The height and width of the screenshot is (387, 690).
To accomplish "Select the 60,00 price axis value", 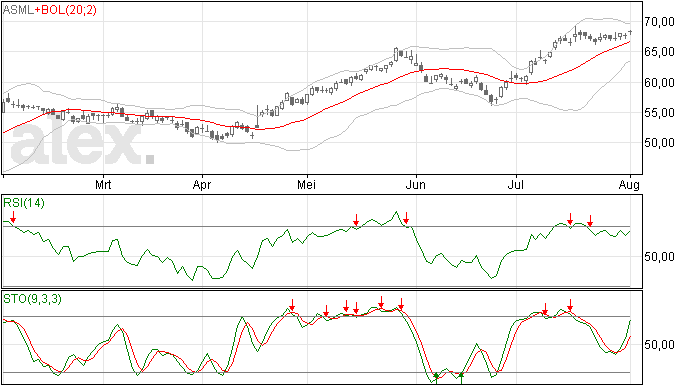I will (659, 82).
